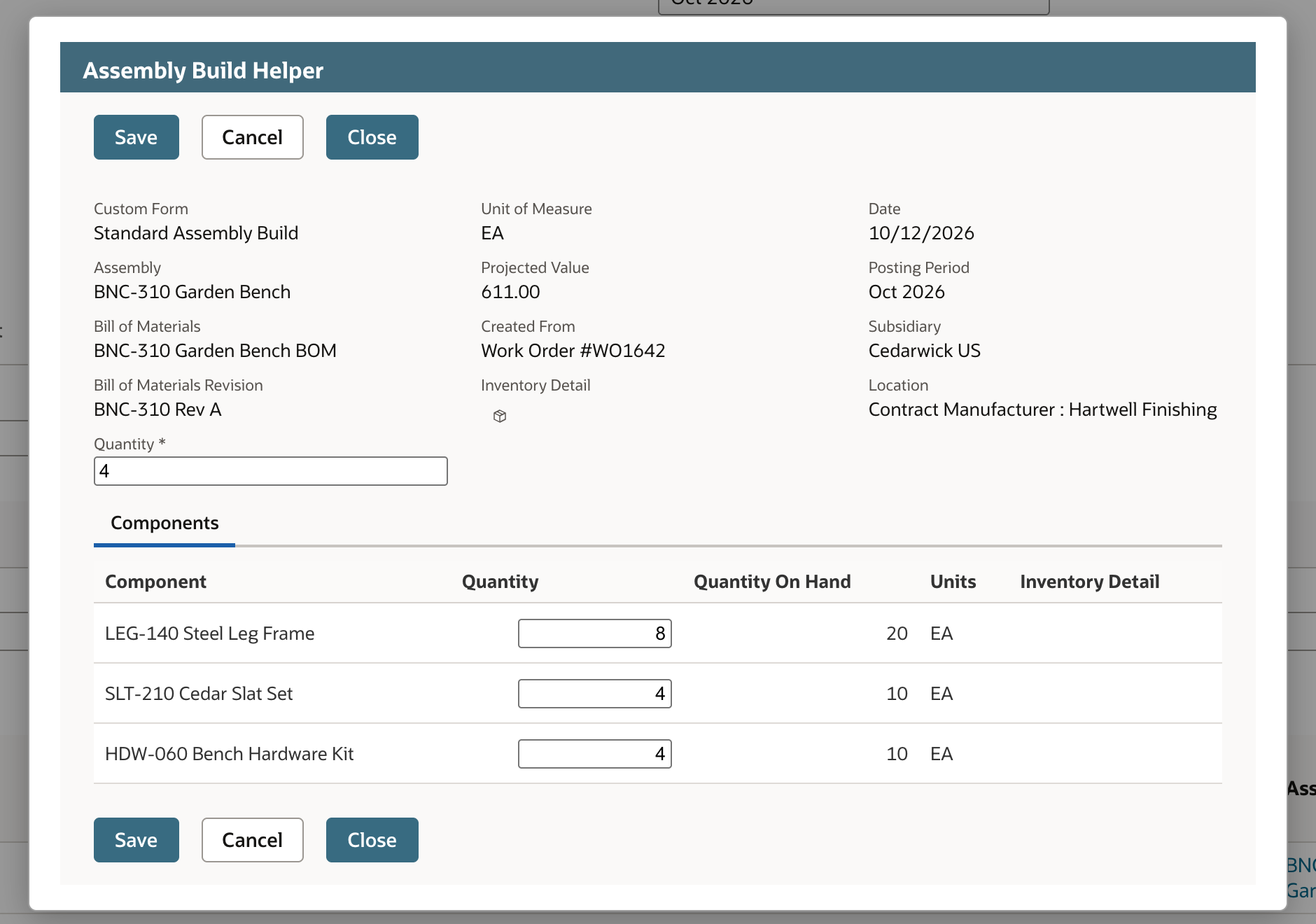Click 'BNC-310 Garden Bench BOM' text
1316x924 pixels.
(215, 351)
